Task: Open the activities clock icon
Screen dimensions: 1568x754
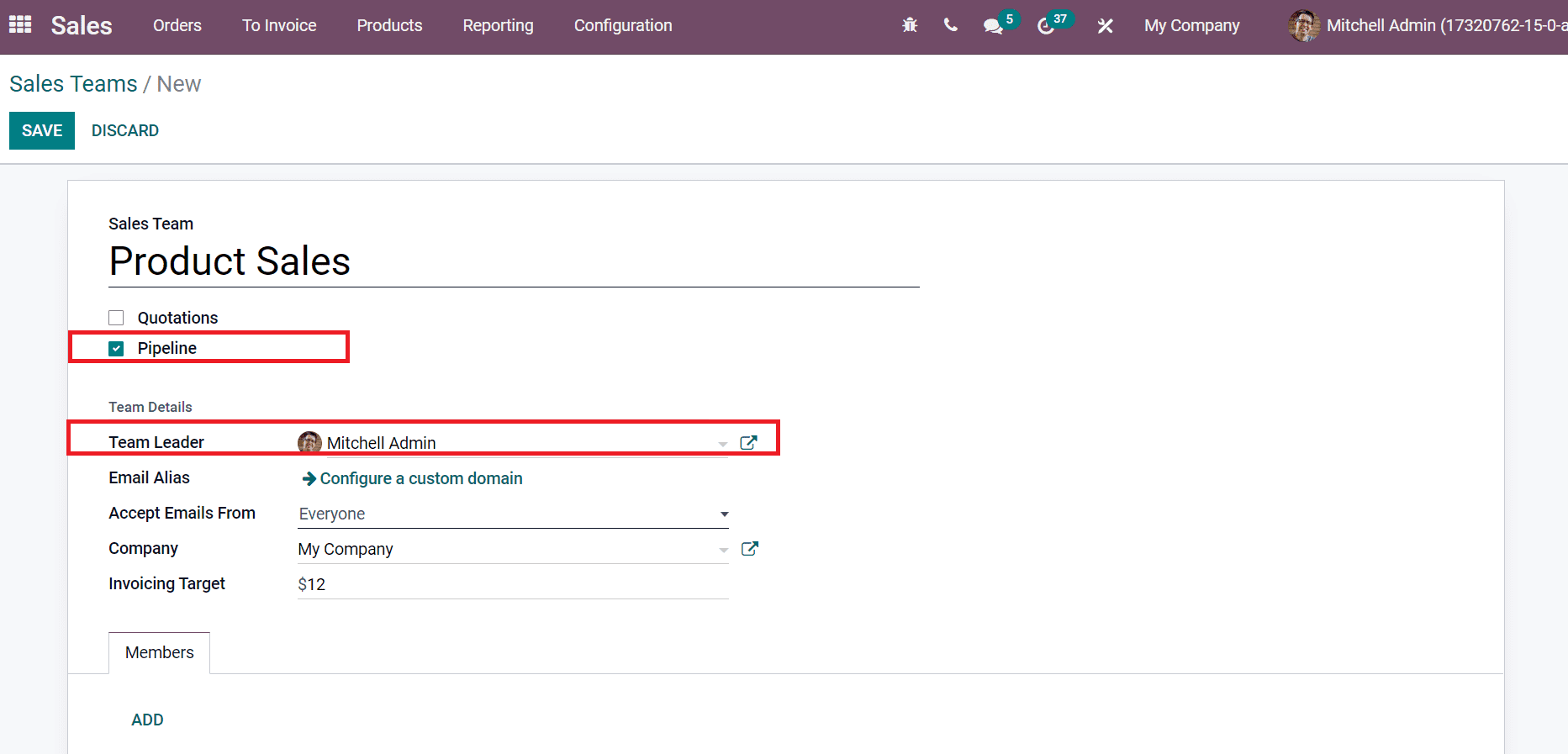Action: tap(1046, 26)
